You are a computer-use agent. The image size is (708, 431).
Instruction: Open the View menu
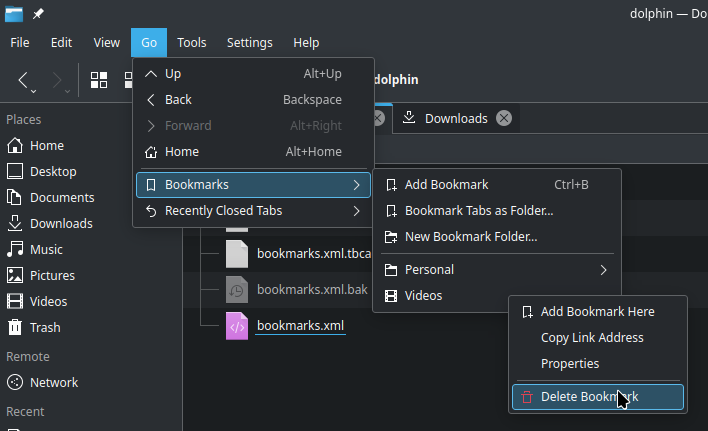pyautogui.click(x=107, y=42)
